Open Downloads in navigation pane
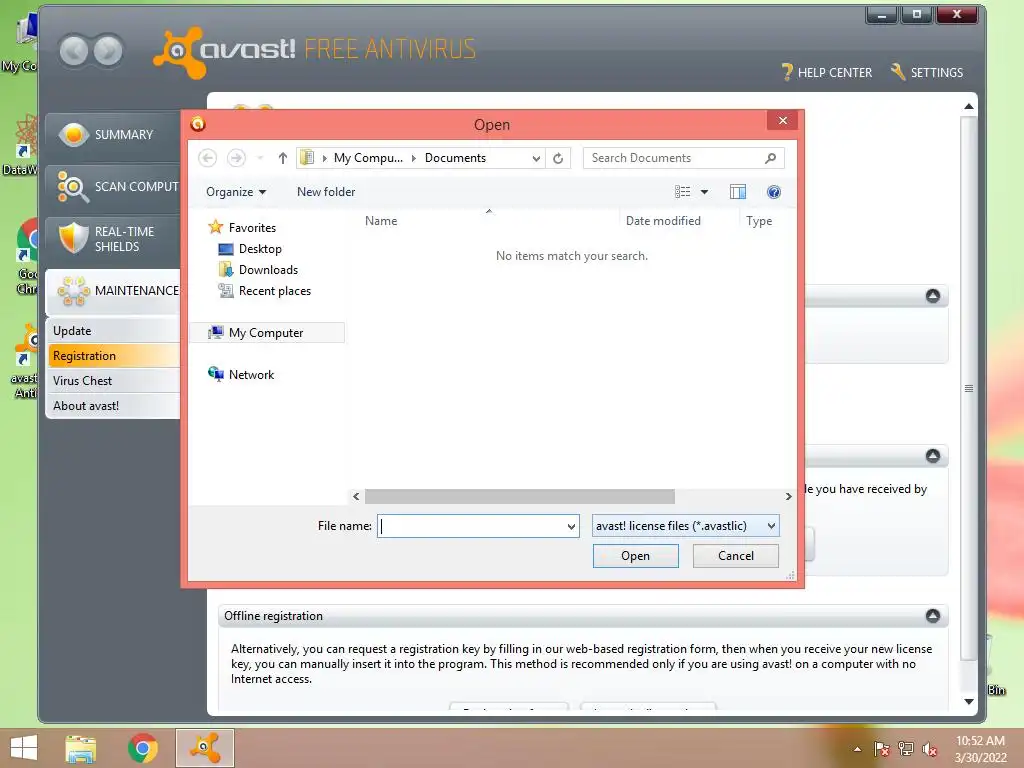The height and width of the screenshot is (768, 1024). 268,270
